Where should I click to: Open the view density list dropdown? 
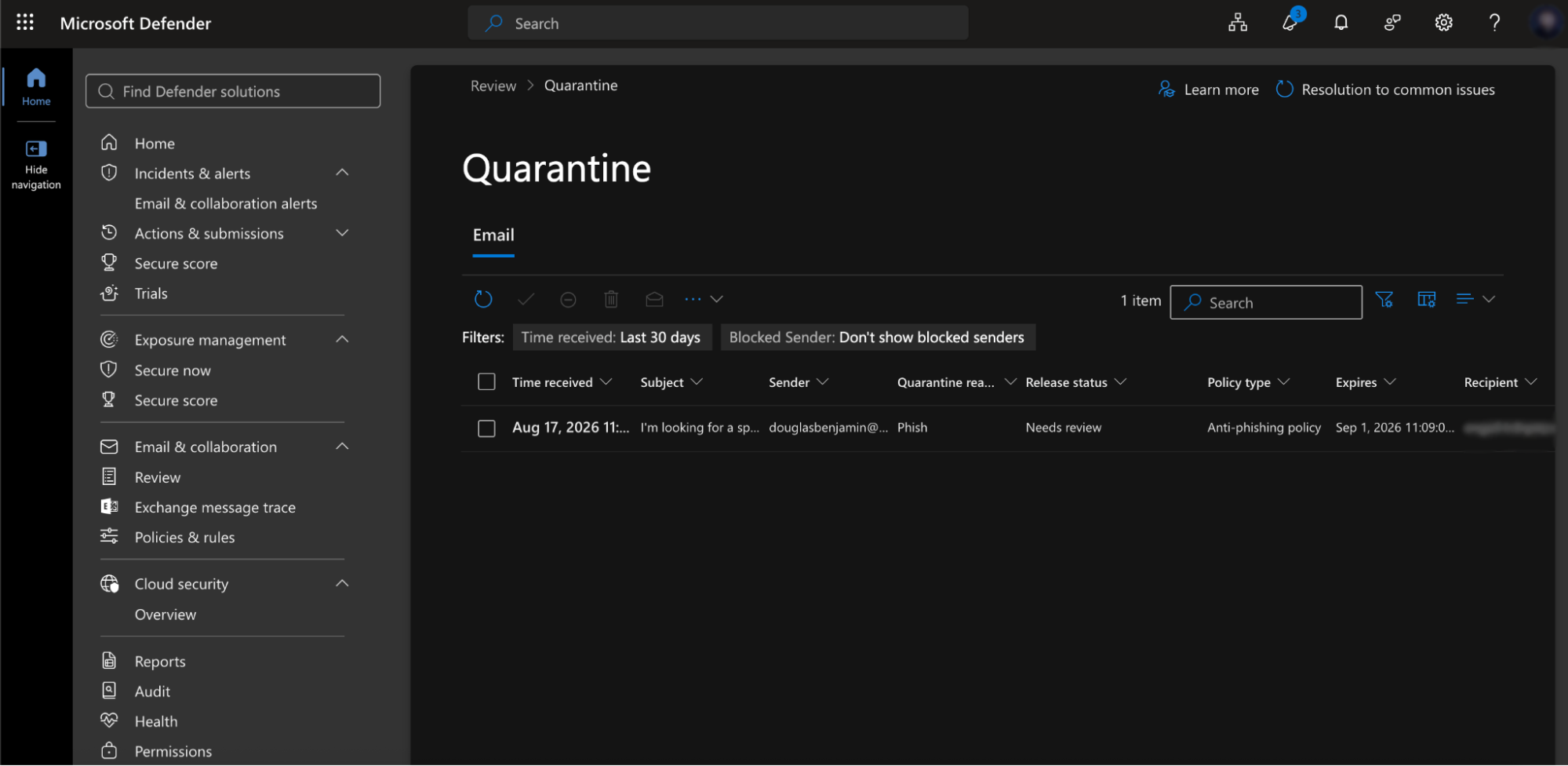click(x=1475, y=299)
